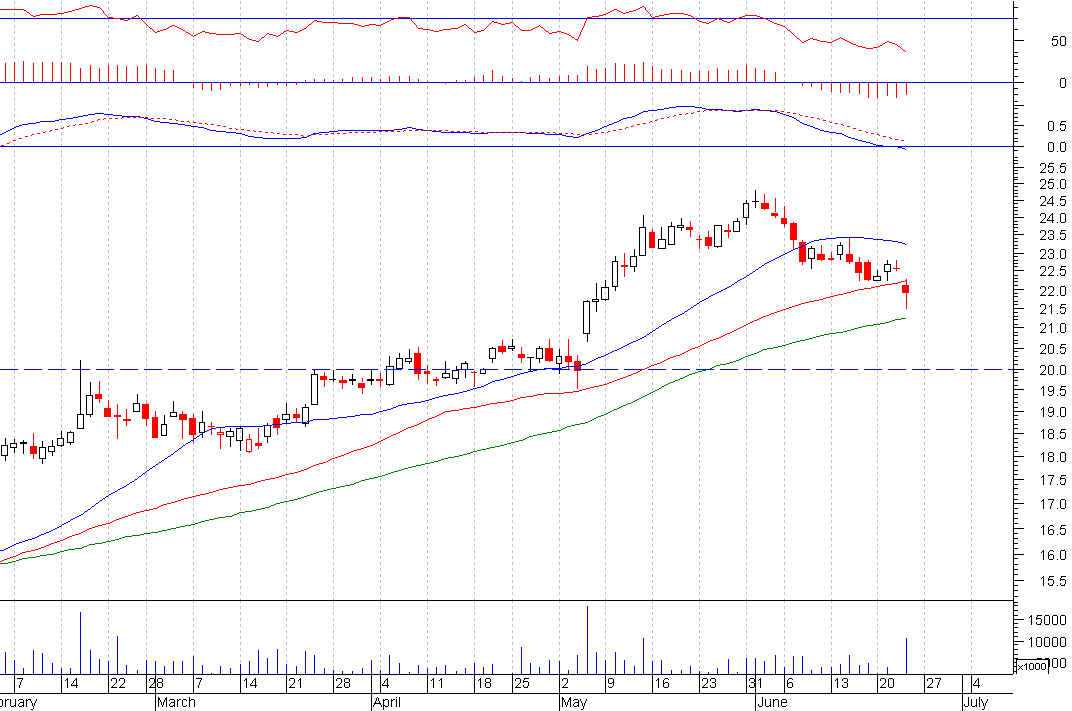Select the 50 indicator axis label
1072x711 pixels.
click(1058, 41)
